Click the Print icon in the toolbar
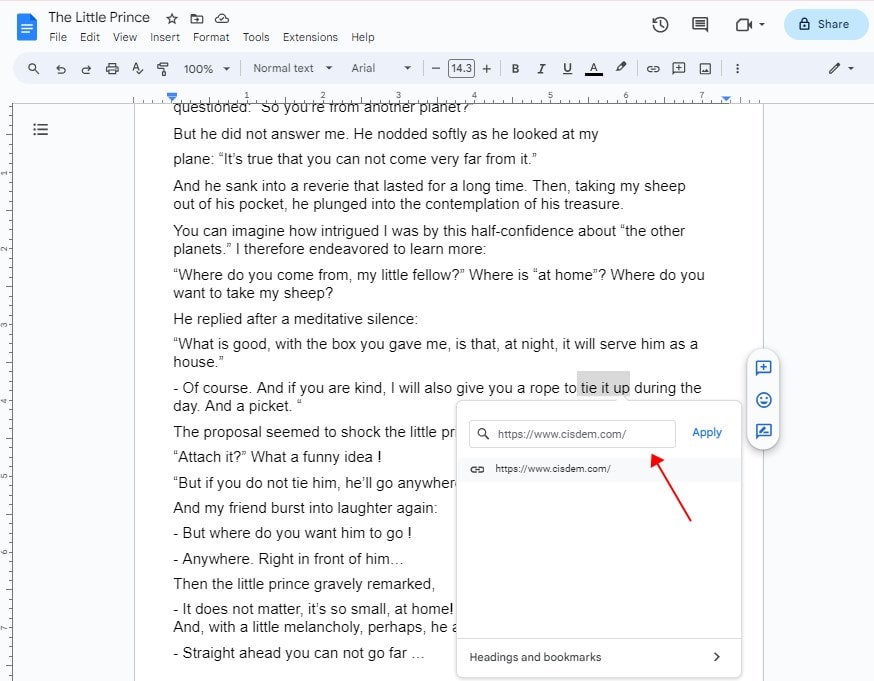The width and height of the screenshot is (874, 681). click(x=112, y=68)
